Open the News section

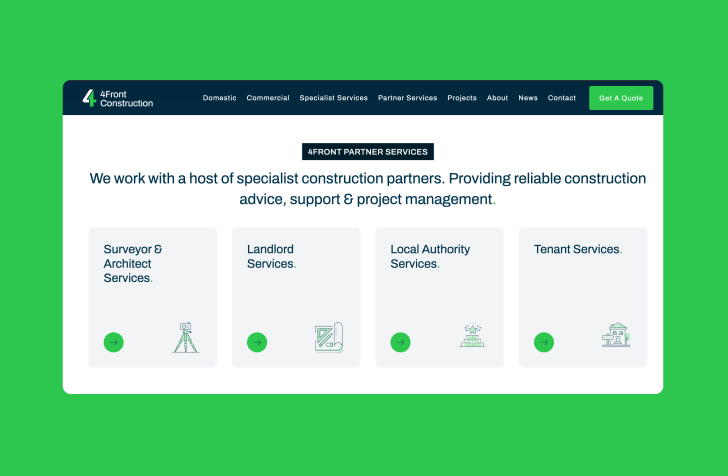click(x=528, y=98)
